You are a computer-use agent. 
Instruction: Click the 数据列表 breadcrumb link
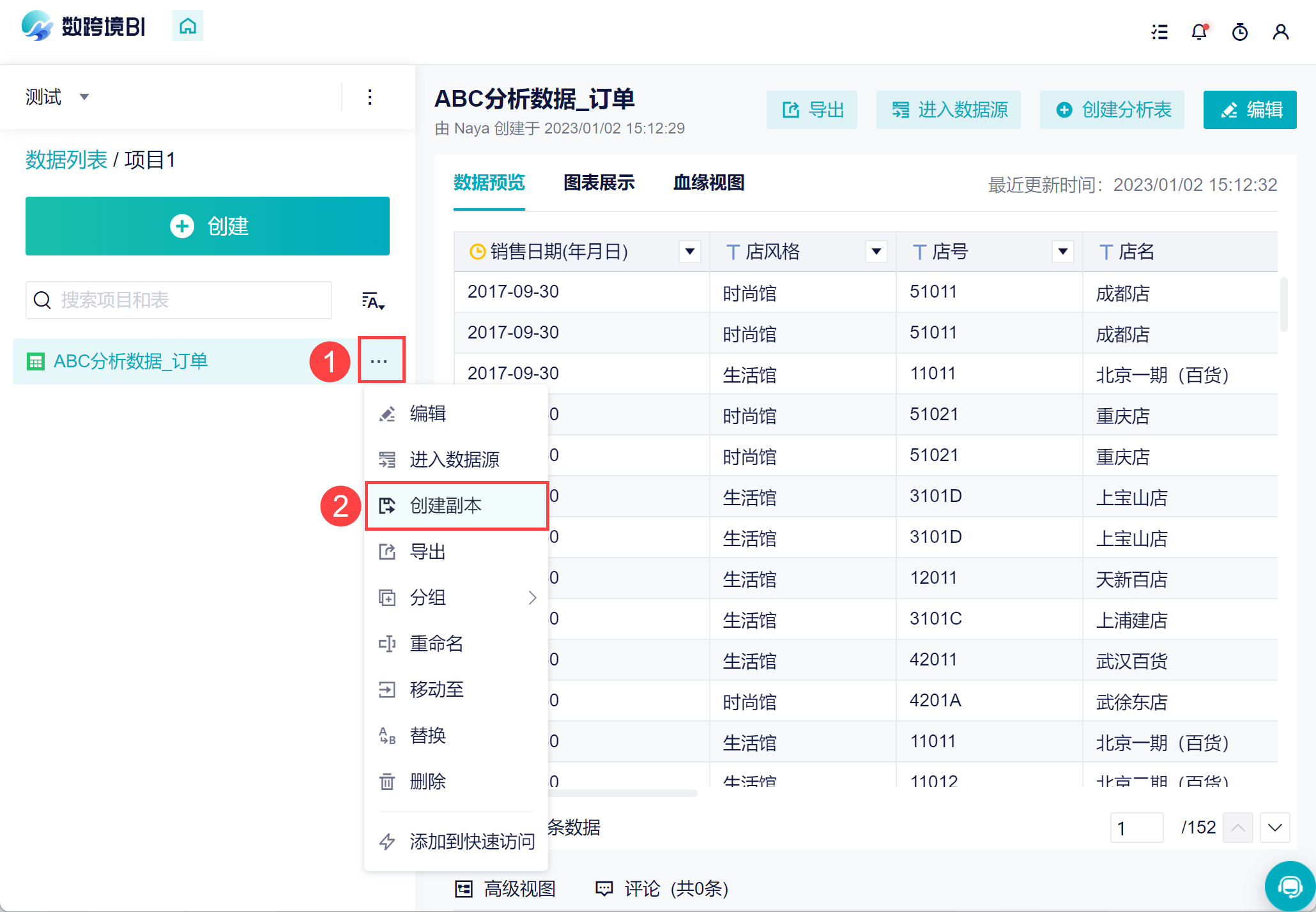(x=66, y=160)
